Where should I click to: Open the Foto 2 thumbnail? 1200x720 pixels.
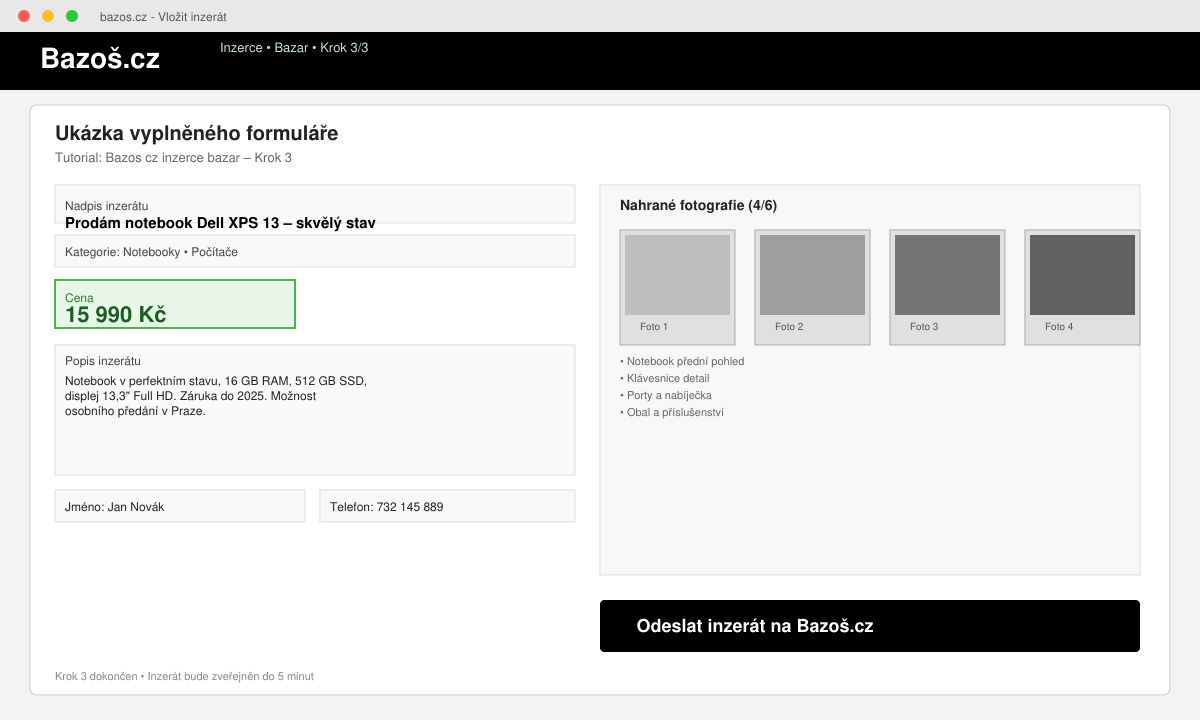tap(812, 288)
